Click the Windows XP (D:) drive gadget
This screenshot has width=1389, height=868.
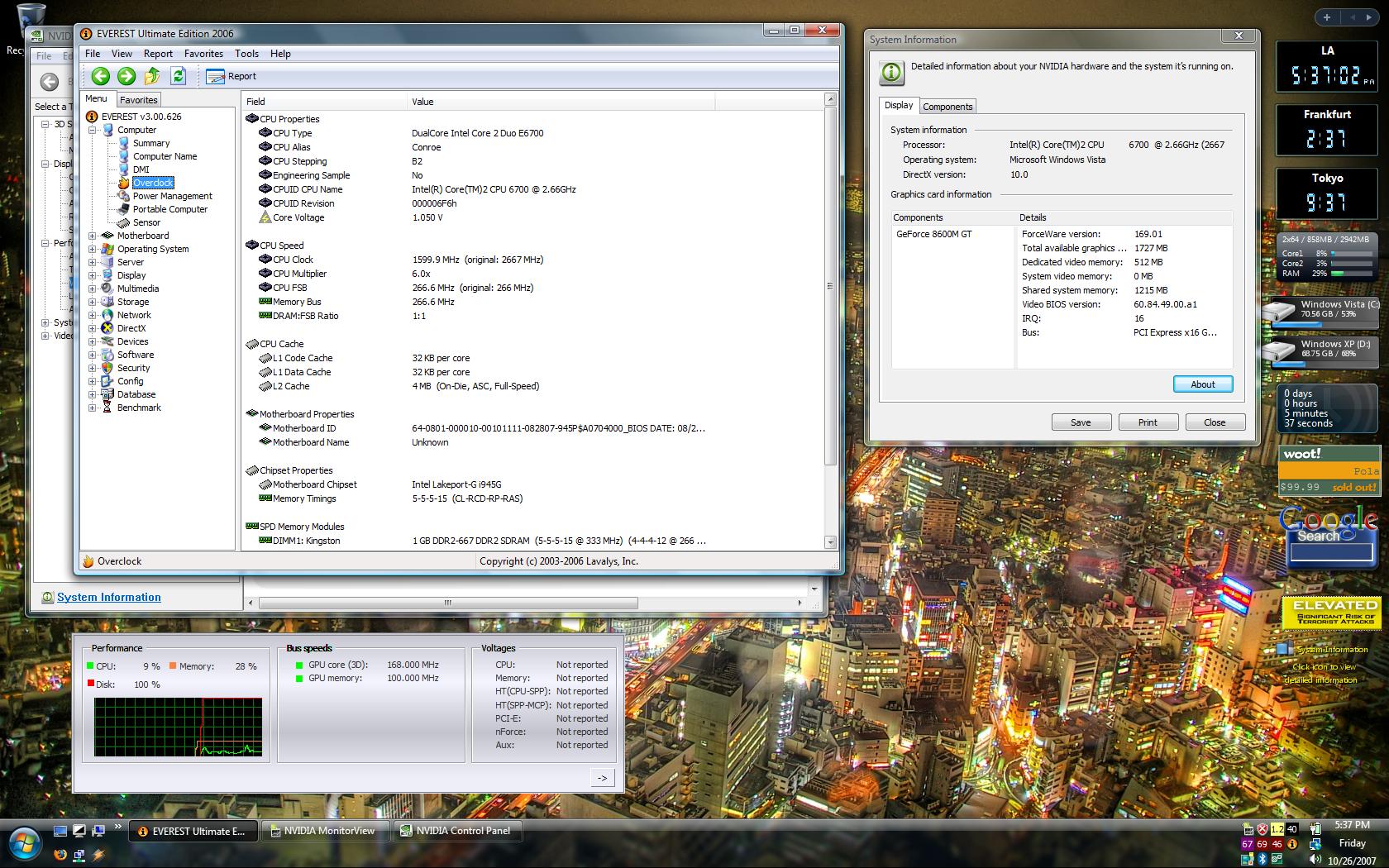(x=1321, y=351)
